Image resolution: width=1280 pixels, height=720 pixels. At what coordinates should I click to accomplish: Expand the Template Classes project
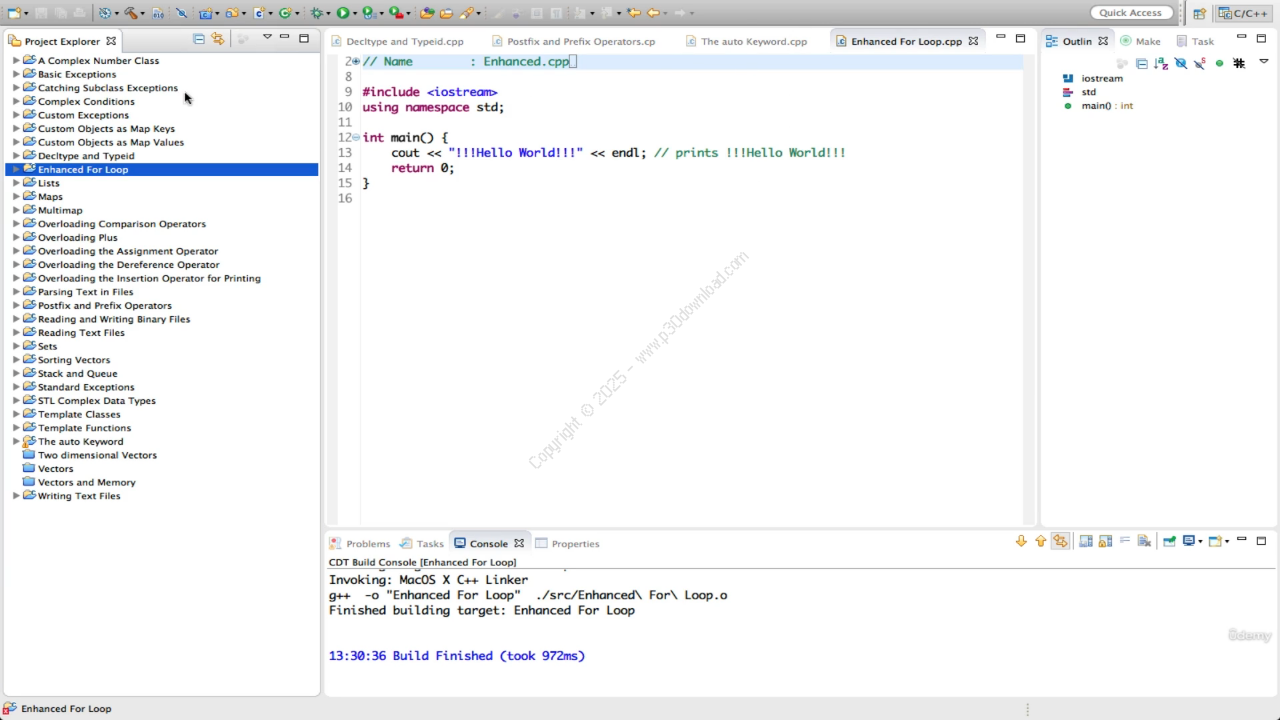tap(16, 414)
